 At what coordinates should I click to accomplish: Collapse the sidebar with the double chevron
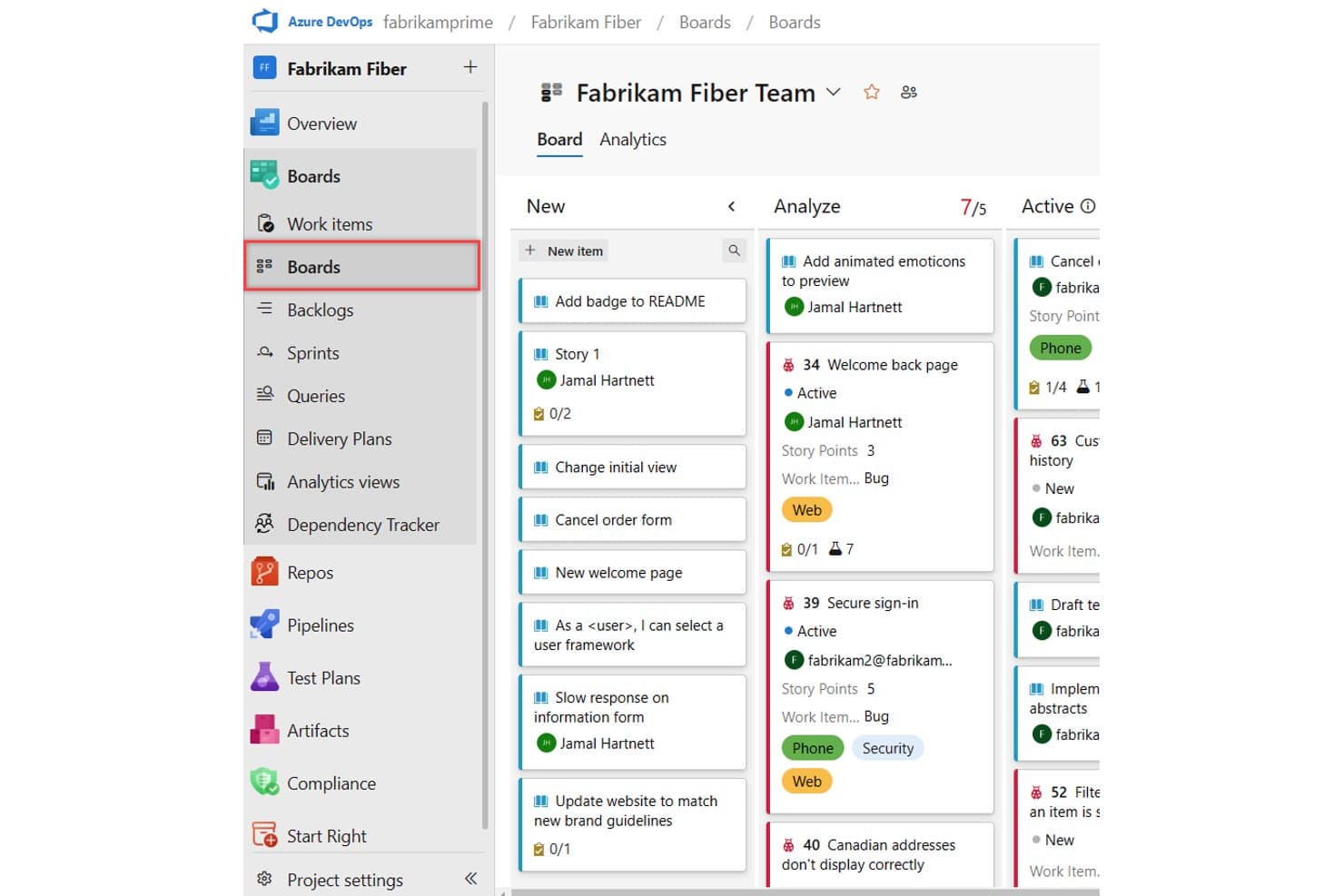click(470, 878)
